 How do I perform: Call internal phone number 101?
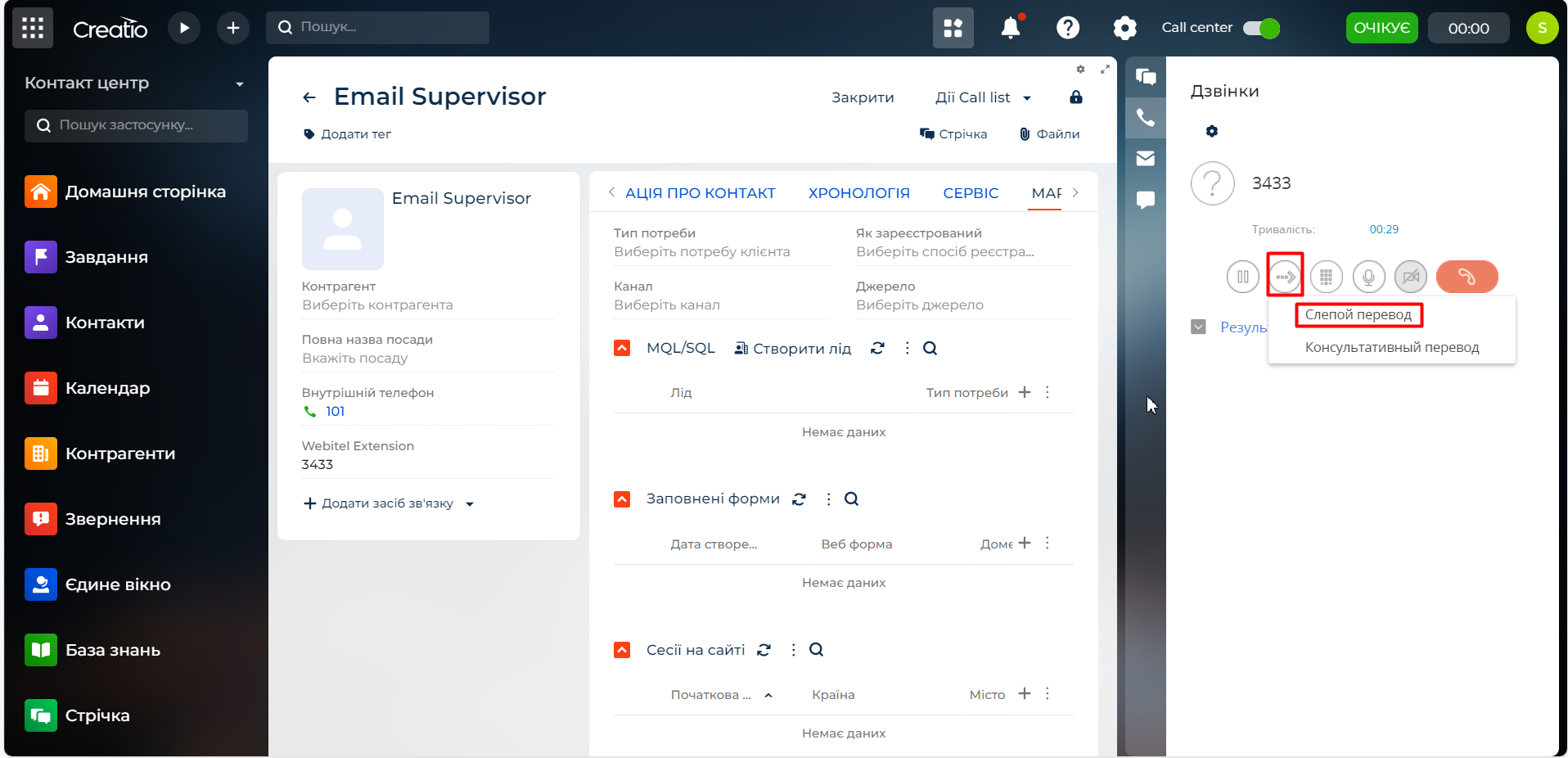pyautogui.click(x=335, y=412)
